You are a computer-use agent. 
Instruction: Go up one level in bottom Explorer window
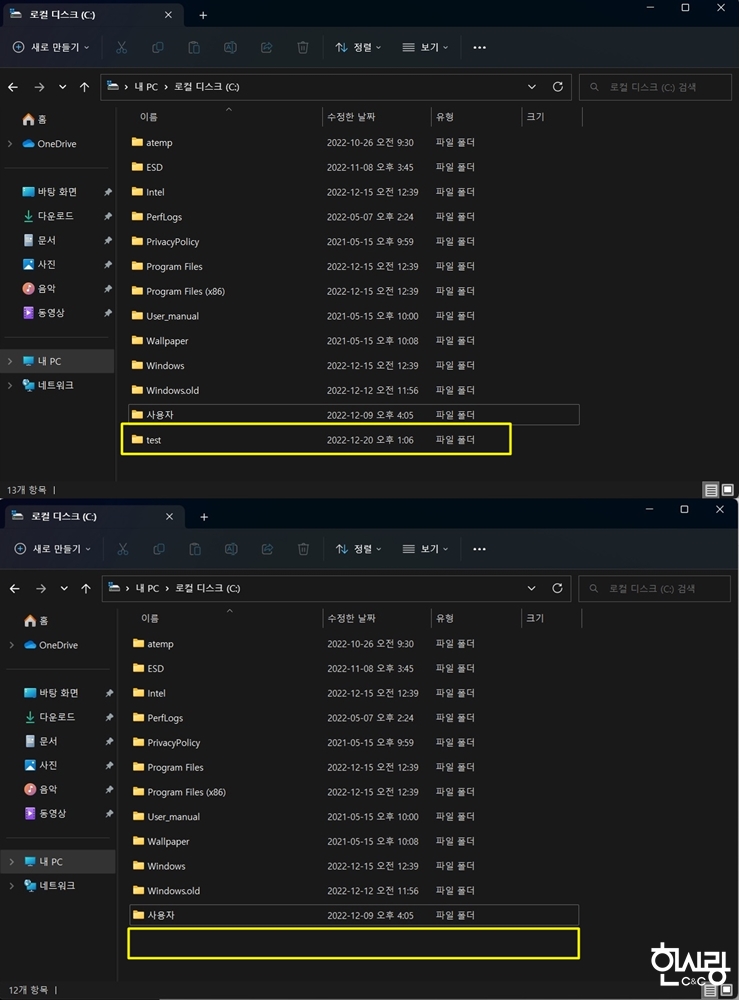86,588
